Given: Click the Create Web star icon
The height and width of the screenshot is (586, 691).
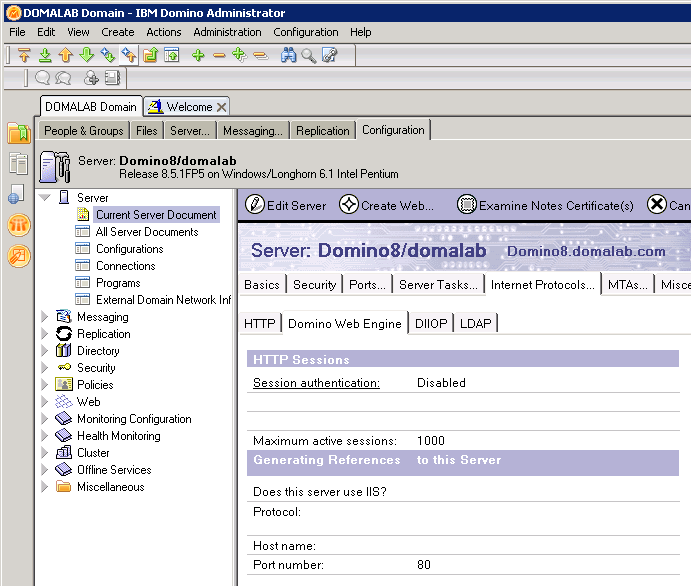Looking at the screenshot, I should click(349, 205).
